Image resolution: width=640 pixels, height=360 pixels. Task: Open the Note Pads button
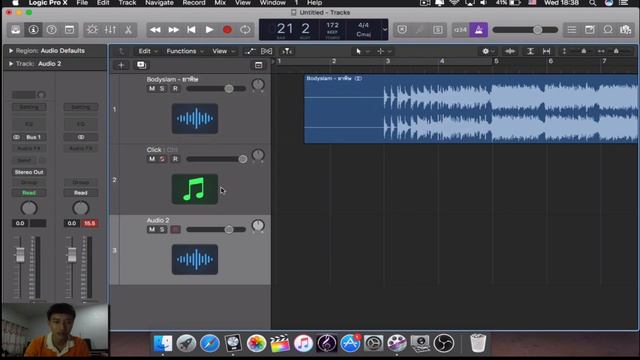(x=590, y=30)
